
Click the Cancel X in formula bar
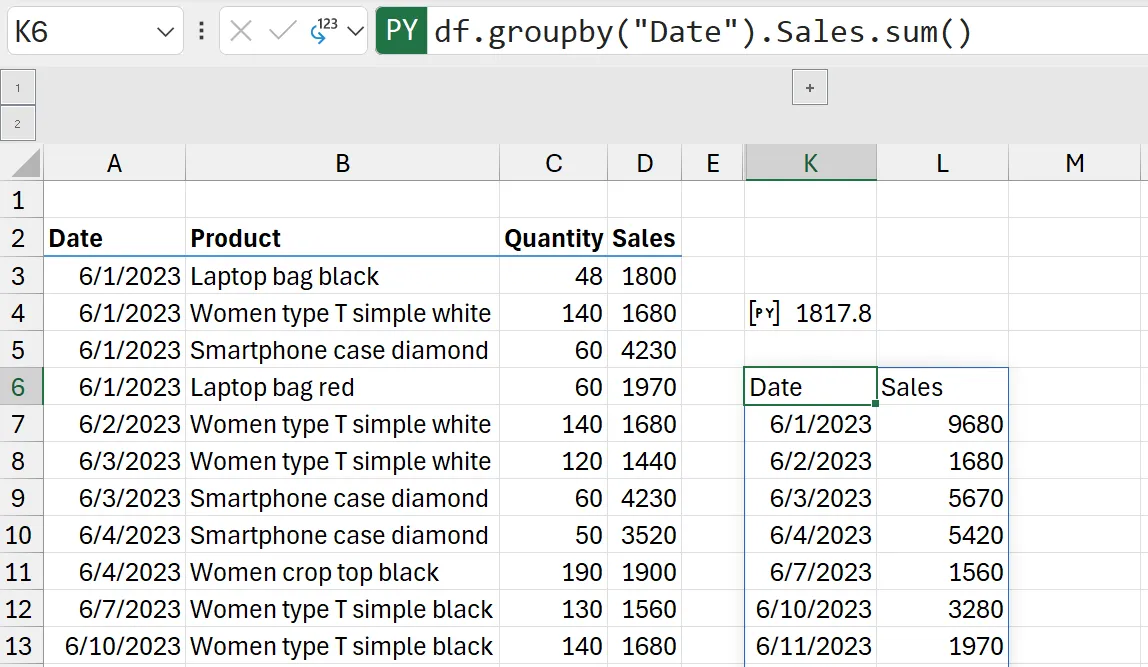pos(241,32)
